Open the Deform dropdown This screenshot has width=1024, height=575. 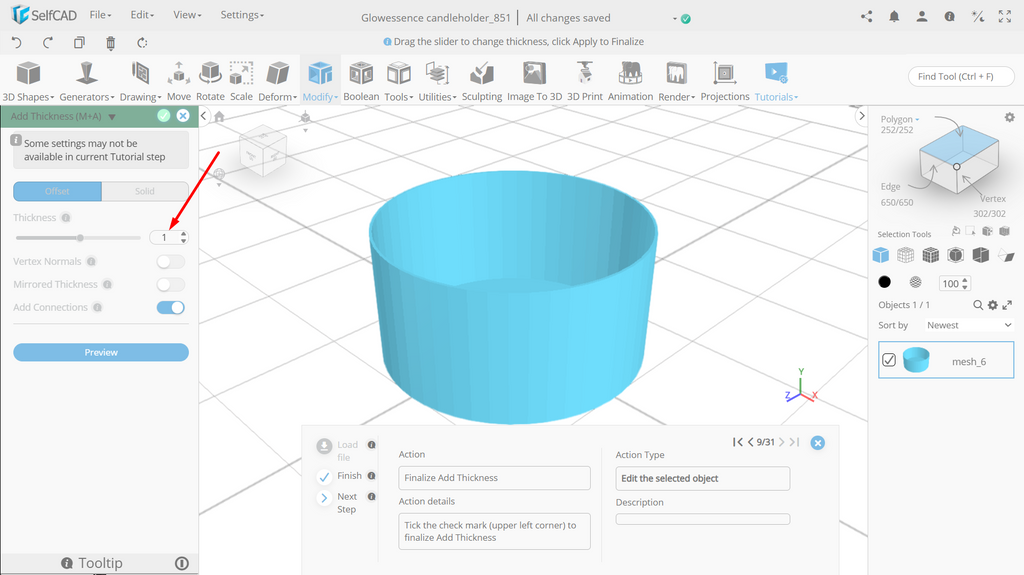coord(278,81)
